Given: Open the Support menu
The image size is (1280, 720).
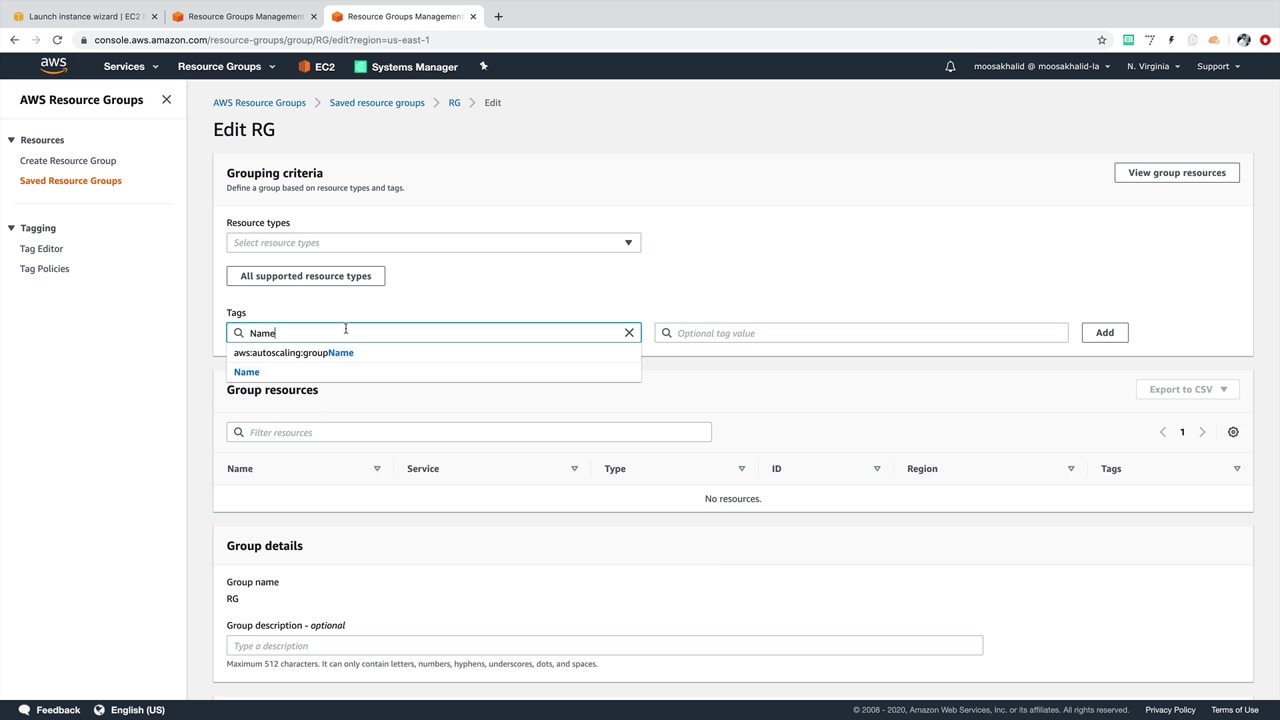Looking at the screenshot, I should click(x=1218, y=67).
